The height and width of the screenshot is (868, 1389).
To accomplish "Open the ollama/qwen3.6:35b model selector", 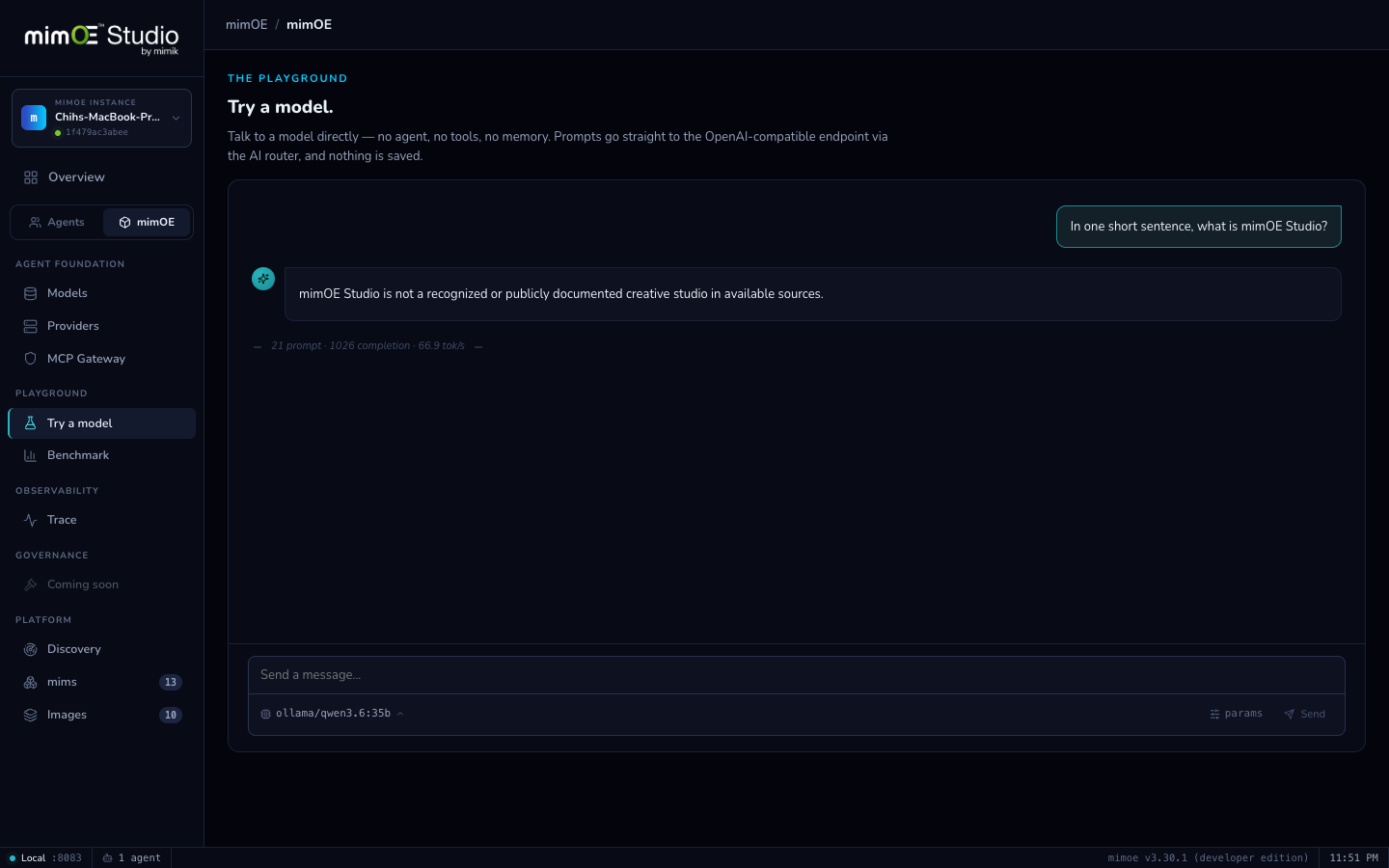I will tap(333, 714).
